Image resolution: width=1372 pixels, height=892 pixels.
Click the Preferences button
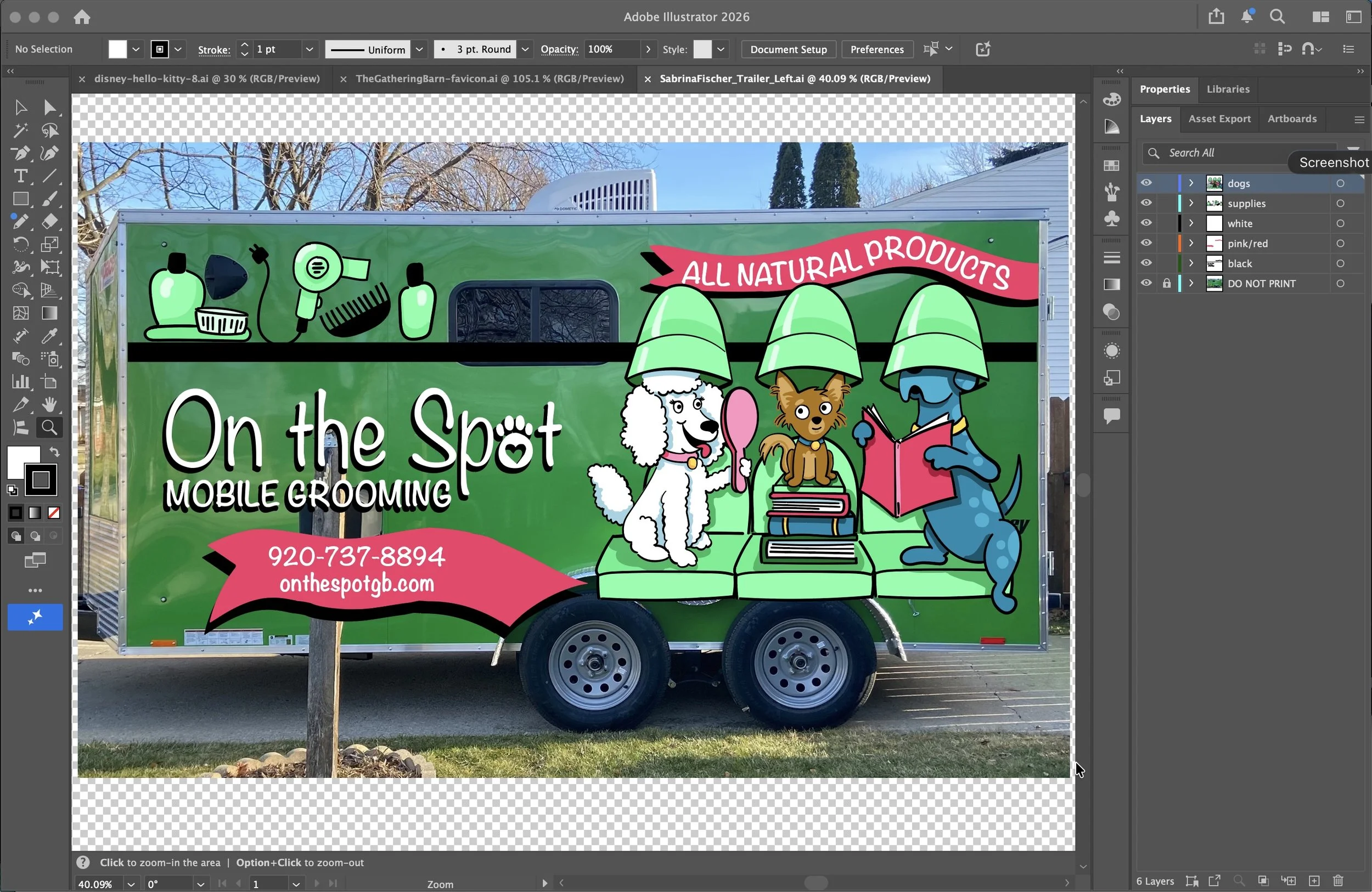tap(876, 49)
